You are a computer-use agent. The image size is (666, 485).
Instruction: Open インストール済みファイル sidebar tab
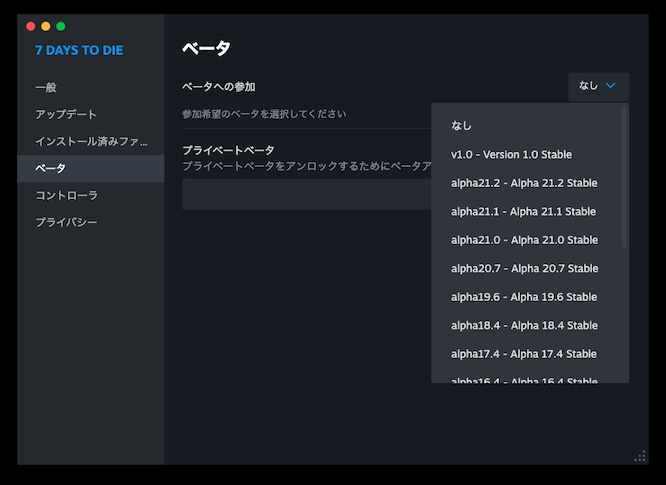pos(91,141)
